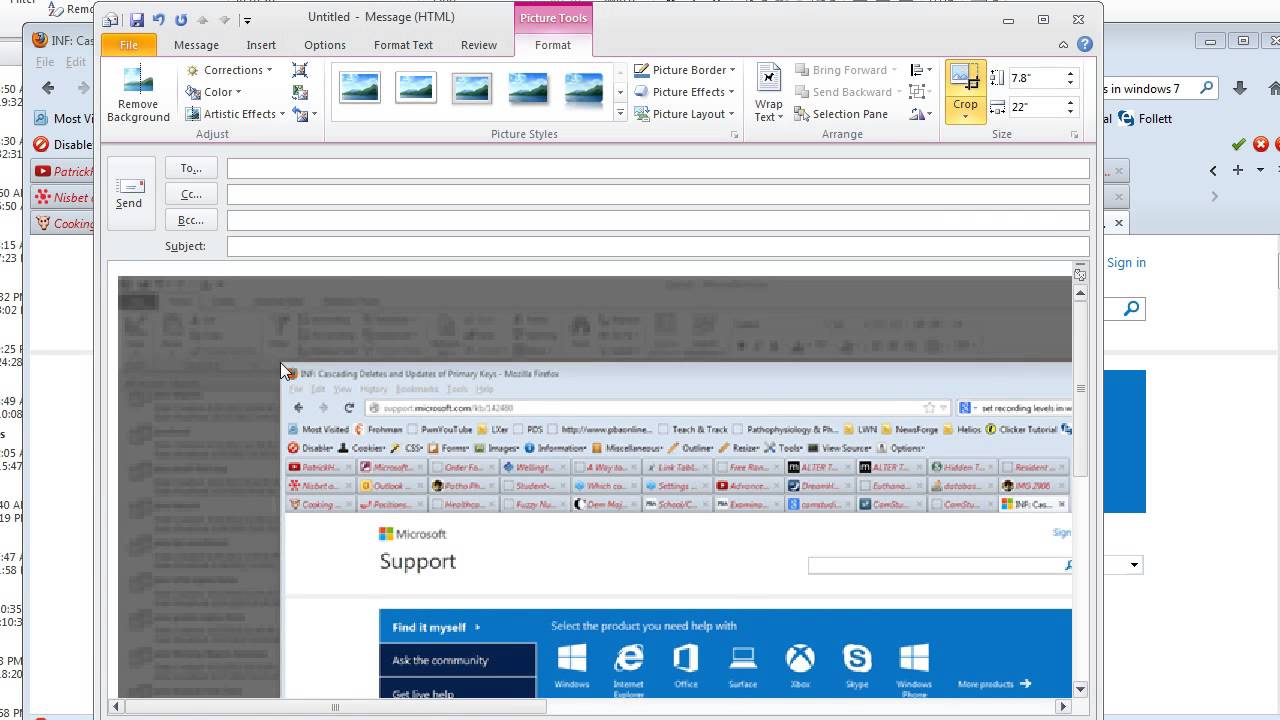Open the Size dialog launcher
This screenshot has height=720, width=1280.
[1075, 135]
